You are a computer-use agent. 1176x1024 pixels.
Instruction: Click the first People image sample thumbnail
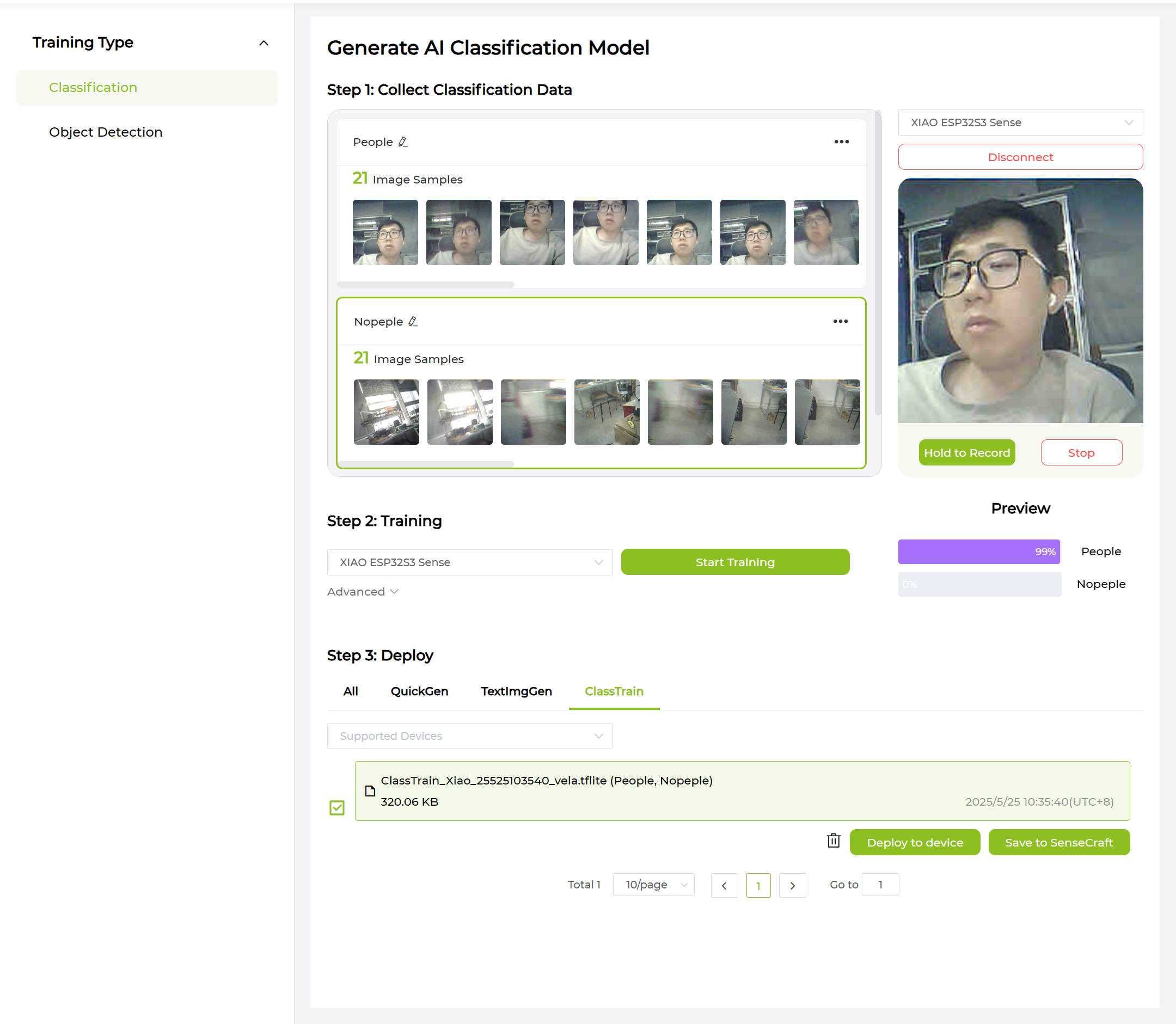tap(385, 232)
